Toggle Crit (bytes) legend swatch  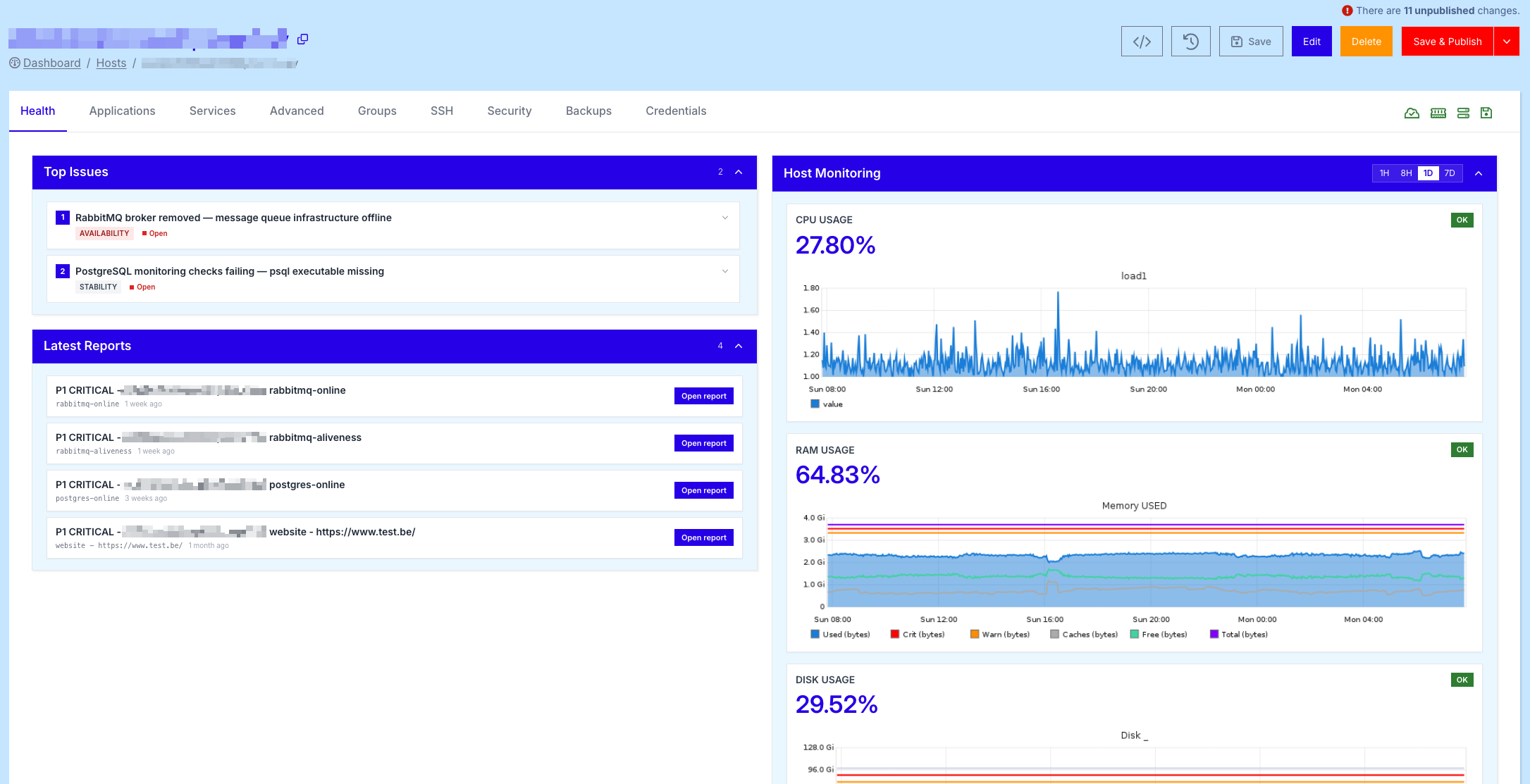pyautogui.click(x=895, y=635)
